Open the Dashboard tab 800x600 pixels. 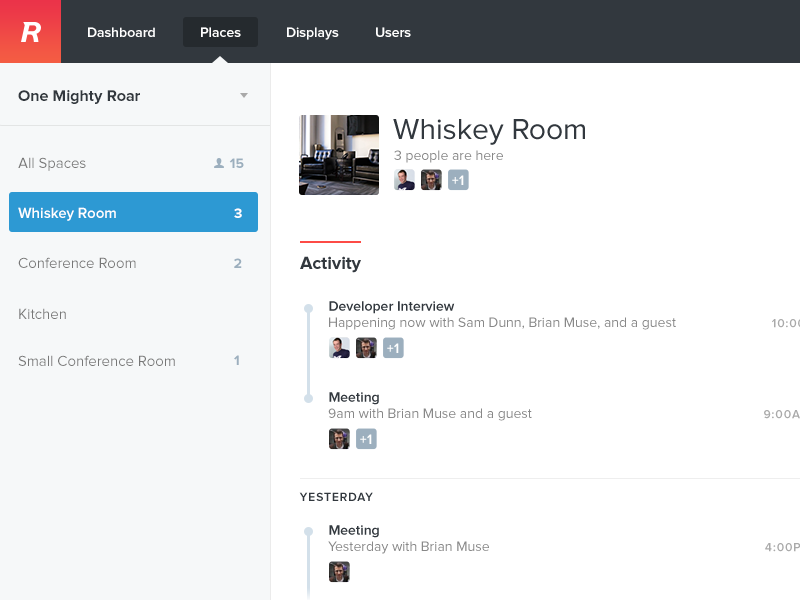click(121, 32)
